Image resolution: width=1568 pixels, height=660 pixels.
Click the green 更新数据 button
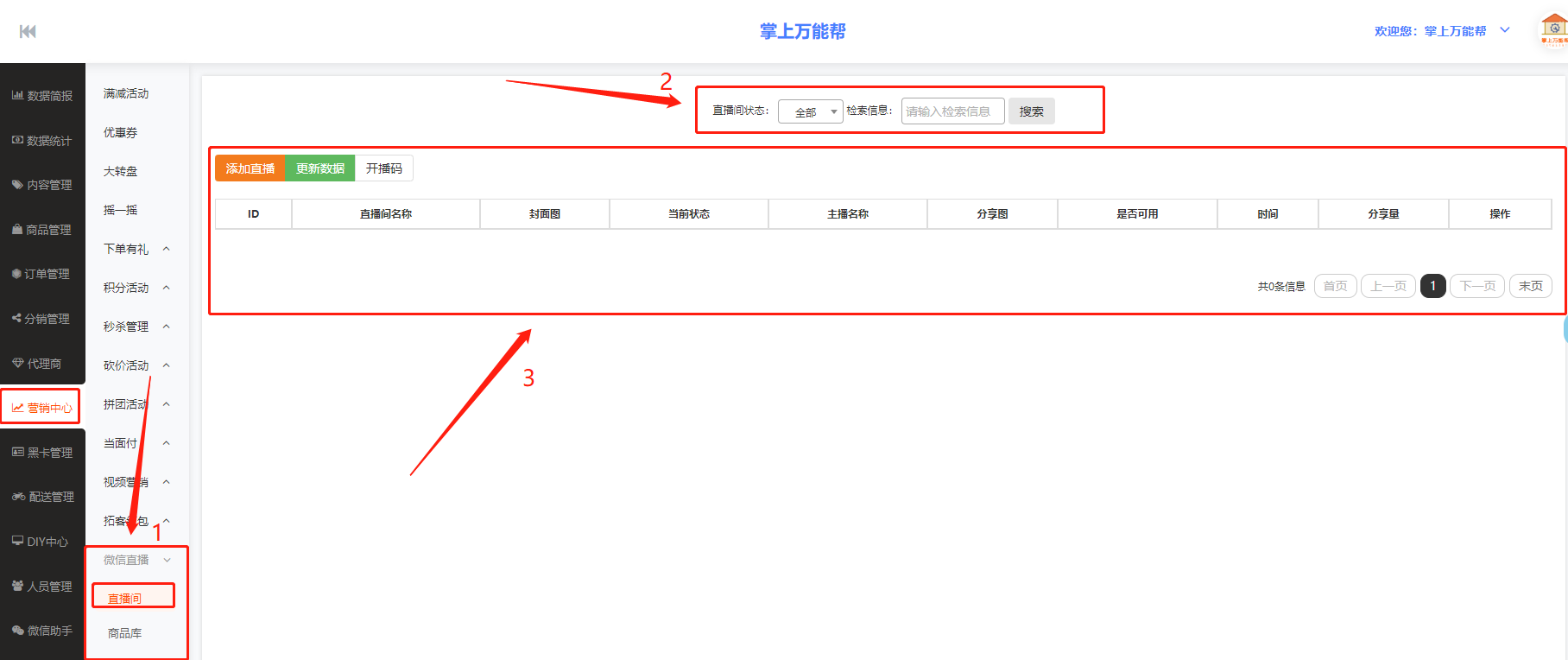coord(319,168)
